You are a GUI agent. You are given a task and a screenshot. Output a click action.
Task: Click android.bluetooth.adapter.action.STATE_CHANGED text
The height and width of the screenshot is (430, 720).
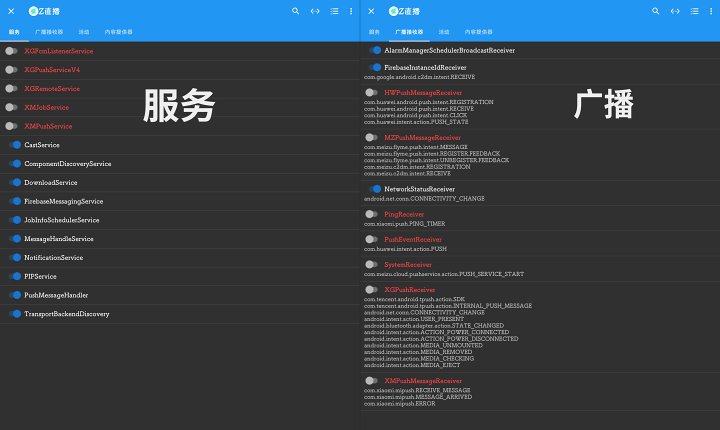pyautogui.click(x=433, y=325)
